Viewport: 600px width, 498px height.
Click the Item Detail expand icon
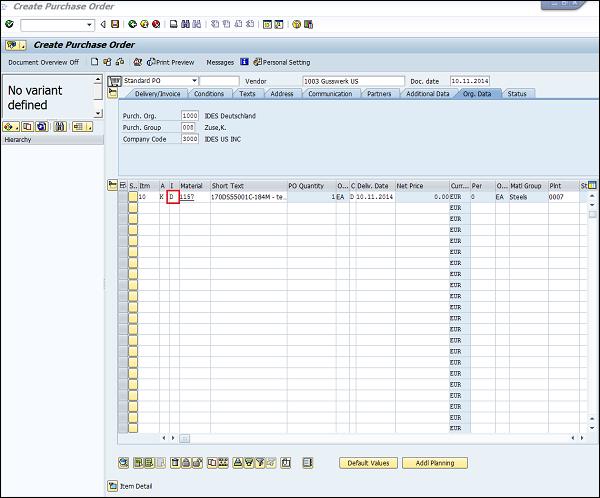point(111,486)
